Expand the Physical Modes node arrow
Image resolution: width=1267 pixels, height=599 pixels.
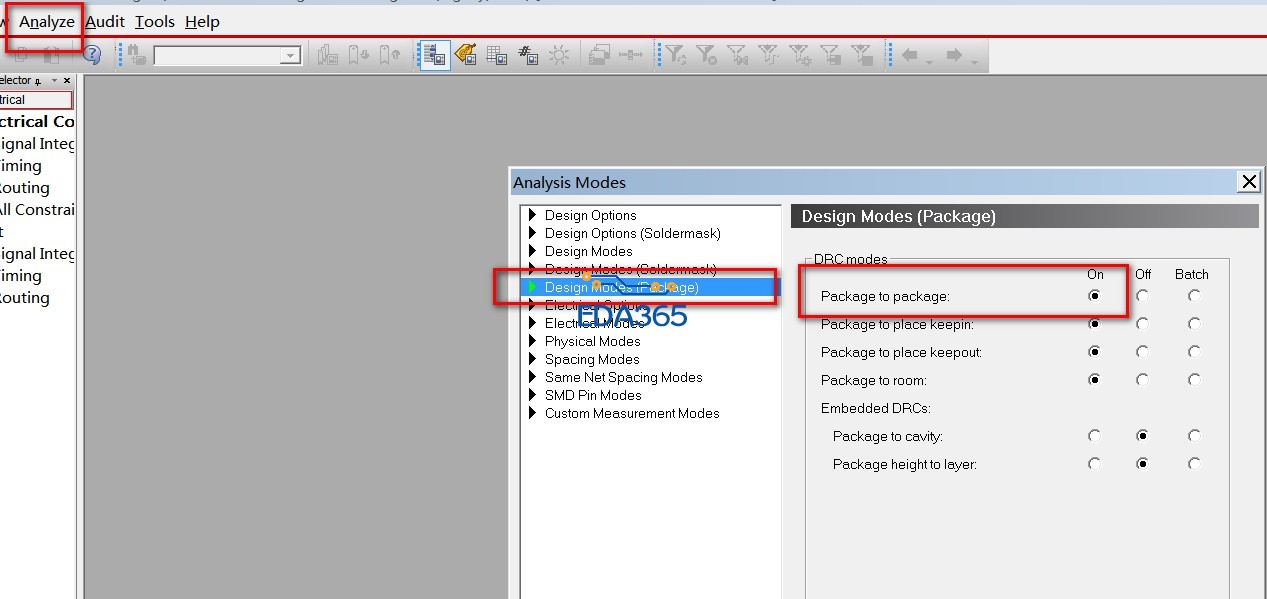(x=533, y=341)
